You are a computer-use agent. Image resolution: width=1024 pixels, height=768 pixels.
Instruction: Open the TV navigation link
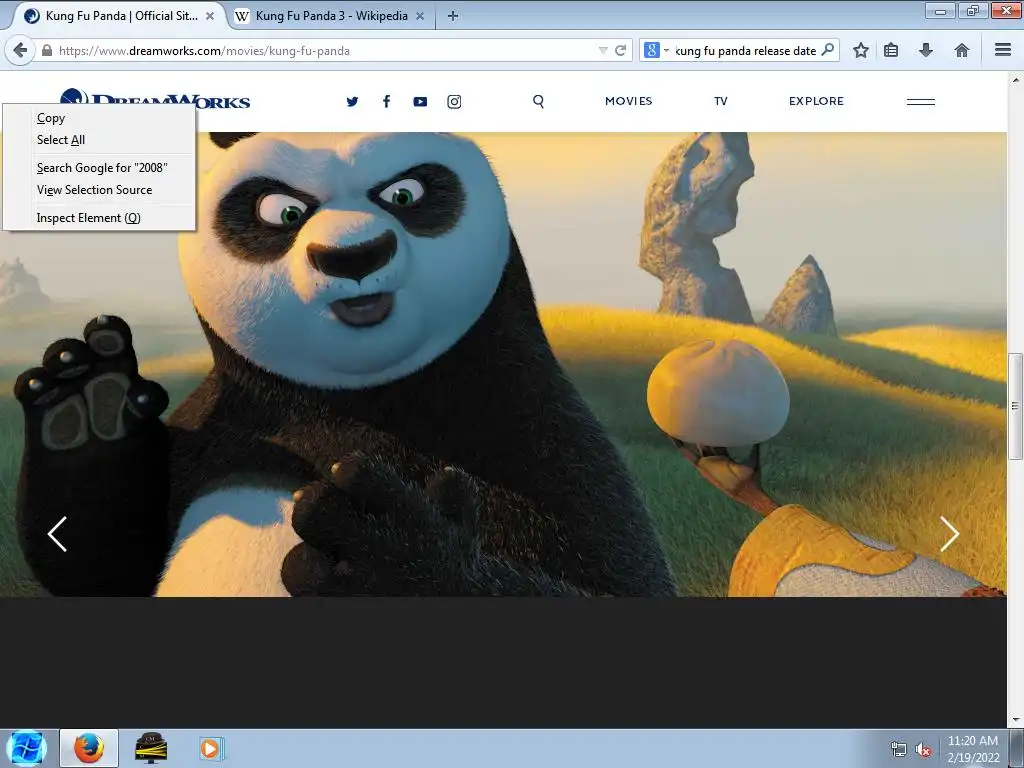[x=720, y=101]
